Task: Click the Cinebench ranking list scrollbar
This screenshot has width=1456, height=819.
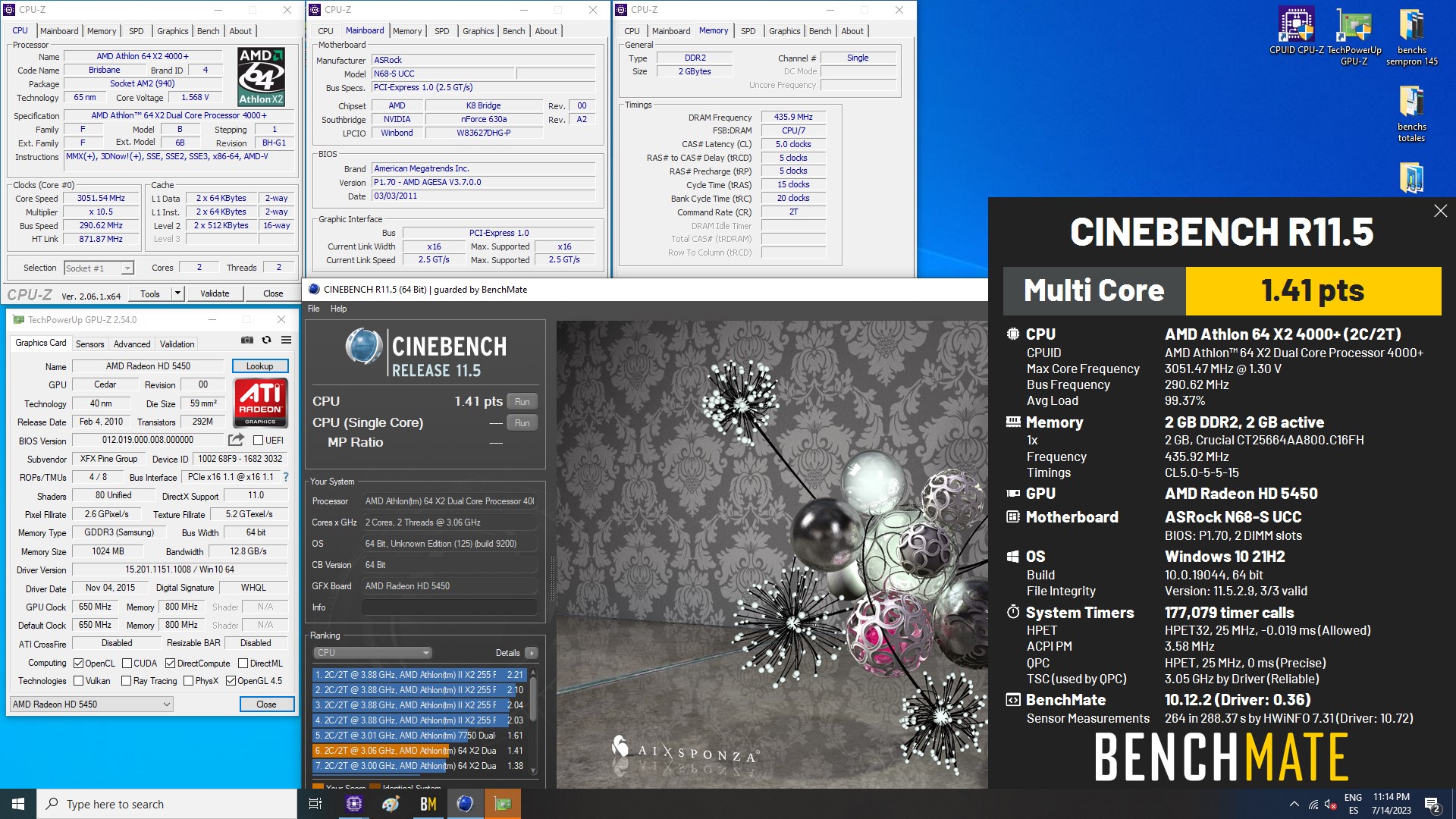Action: [x=533, y=699]
